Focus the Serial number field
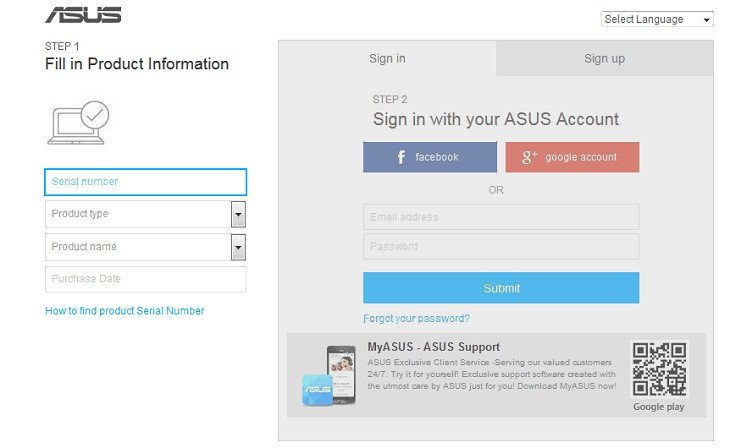Screen dimensions: 730x448 [x=145, y=182]
